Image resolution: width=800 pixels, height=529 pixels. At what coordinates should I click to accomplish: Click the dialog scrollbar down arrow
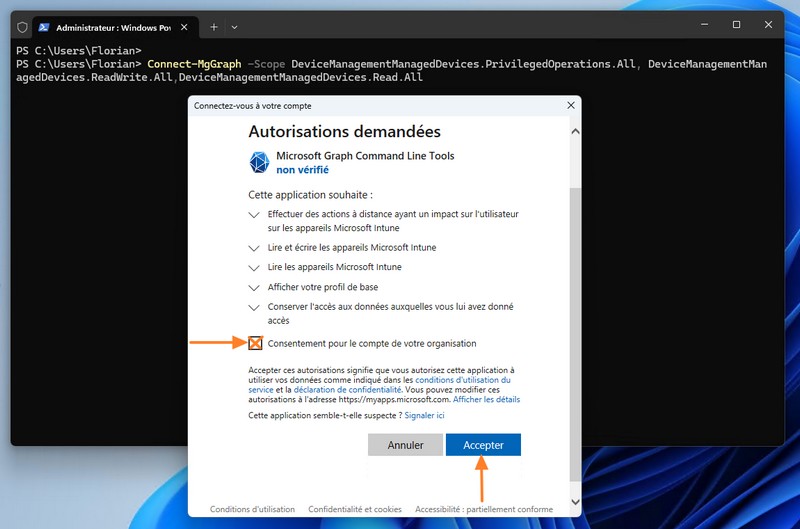pos(575,502)
